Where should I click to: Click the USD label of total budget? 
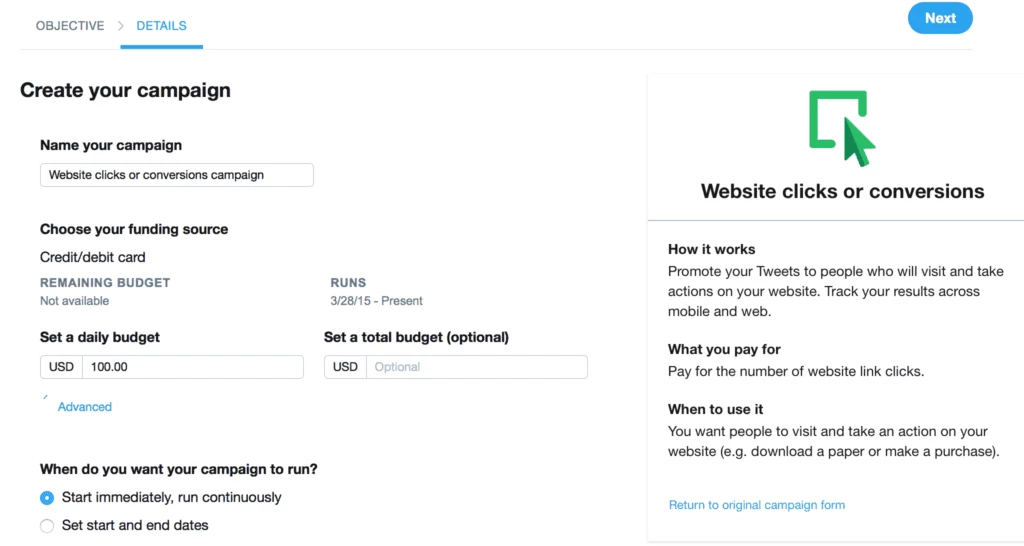click(345, 367)
